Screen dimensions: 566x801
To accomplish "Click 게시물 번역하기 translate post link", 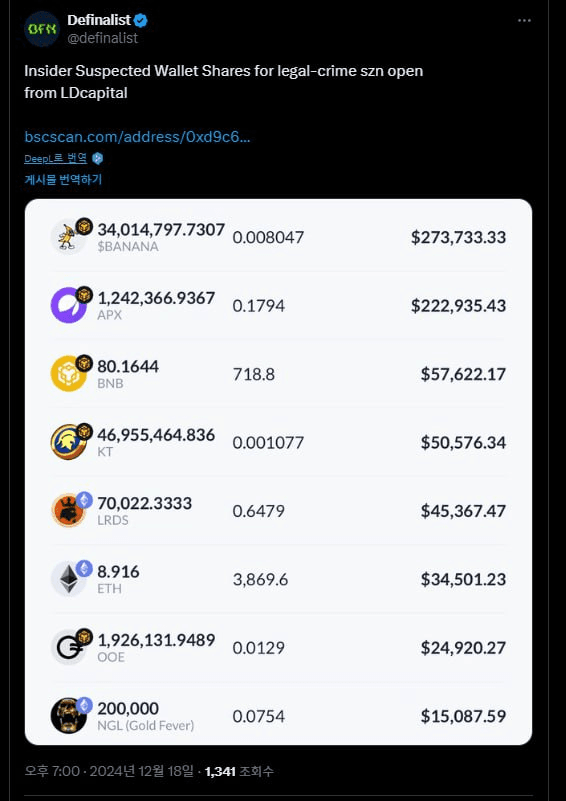I will coord(63,179).
